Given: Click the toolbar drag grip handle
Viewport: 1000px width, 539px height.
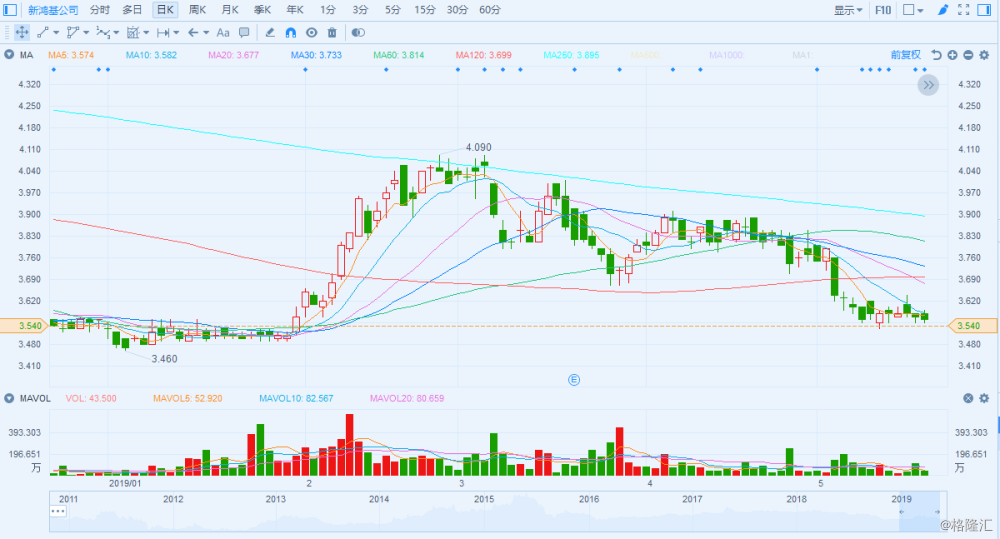Looking at the screenshot, I should (7, 33).
